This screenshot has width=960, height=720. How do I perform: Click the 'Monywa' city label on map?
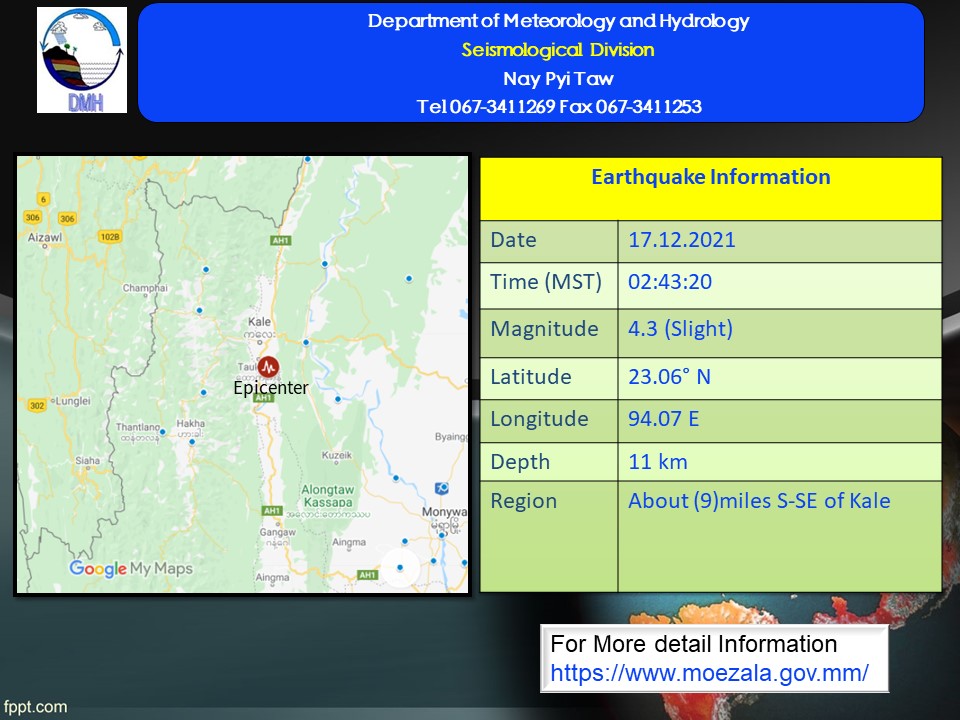[444, 511]
